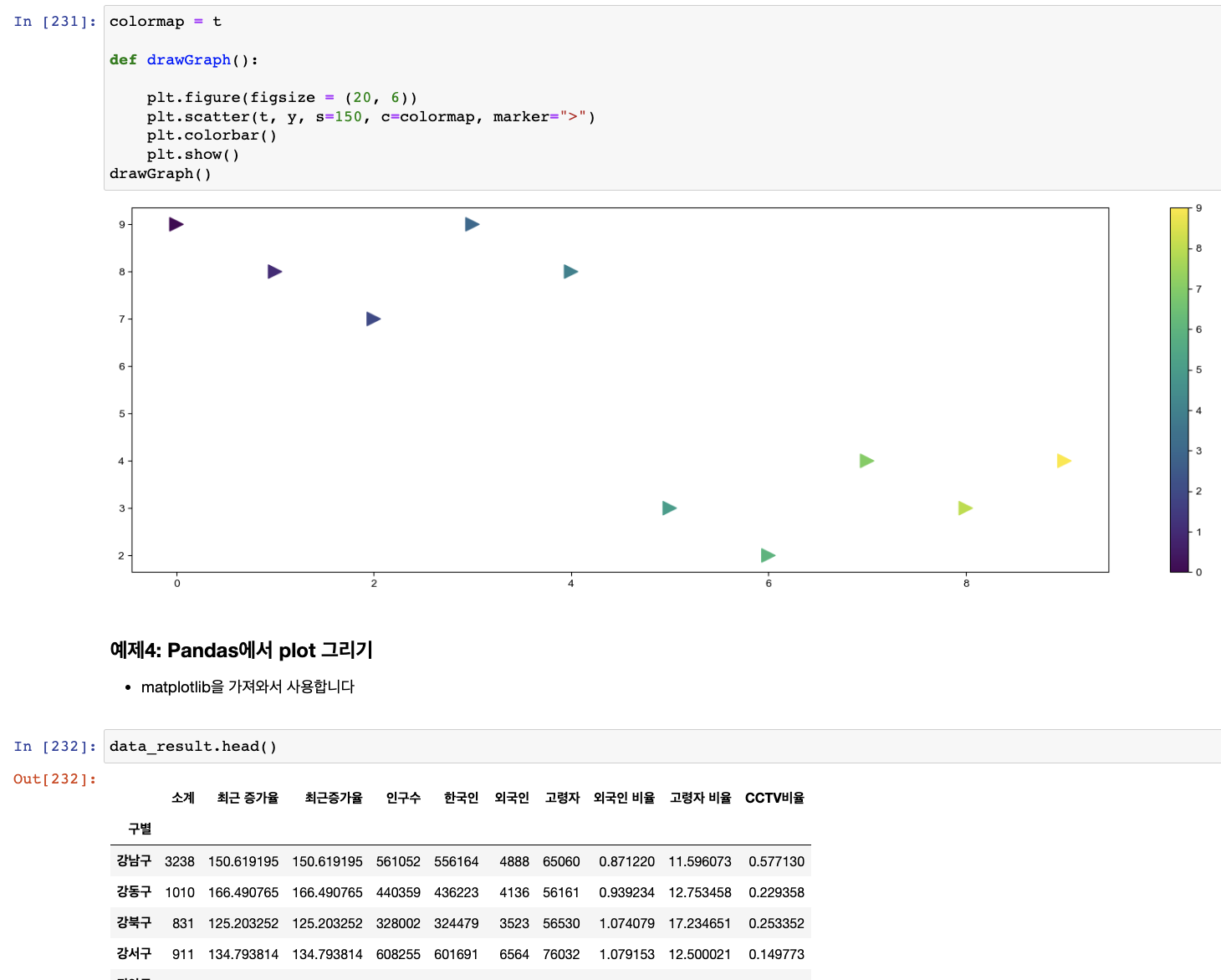Click the '최근증가율' column header without space
This screenshot has width=1221, height=980.
(334, 798)
